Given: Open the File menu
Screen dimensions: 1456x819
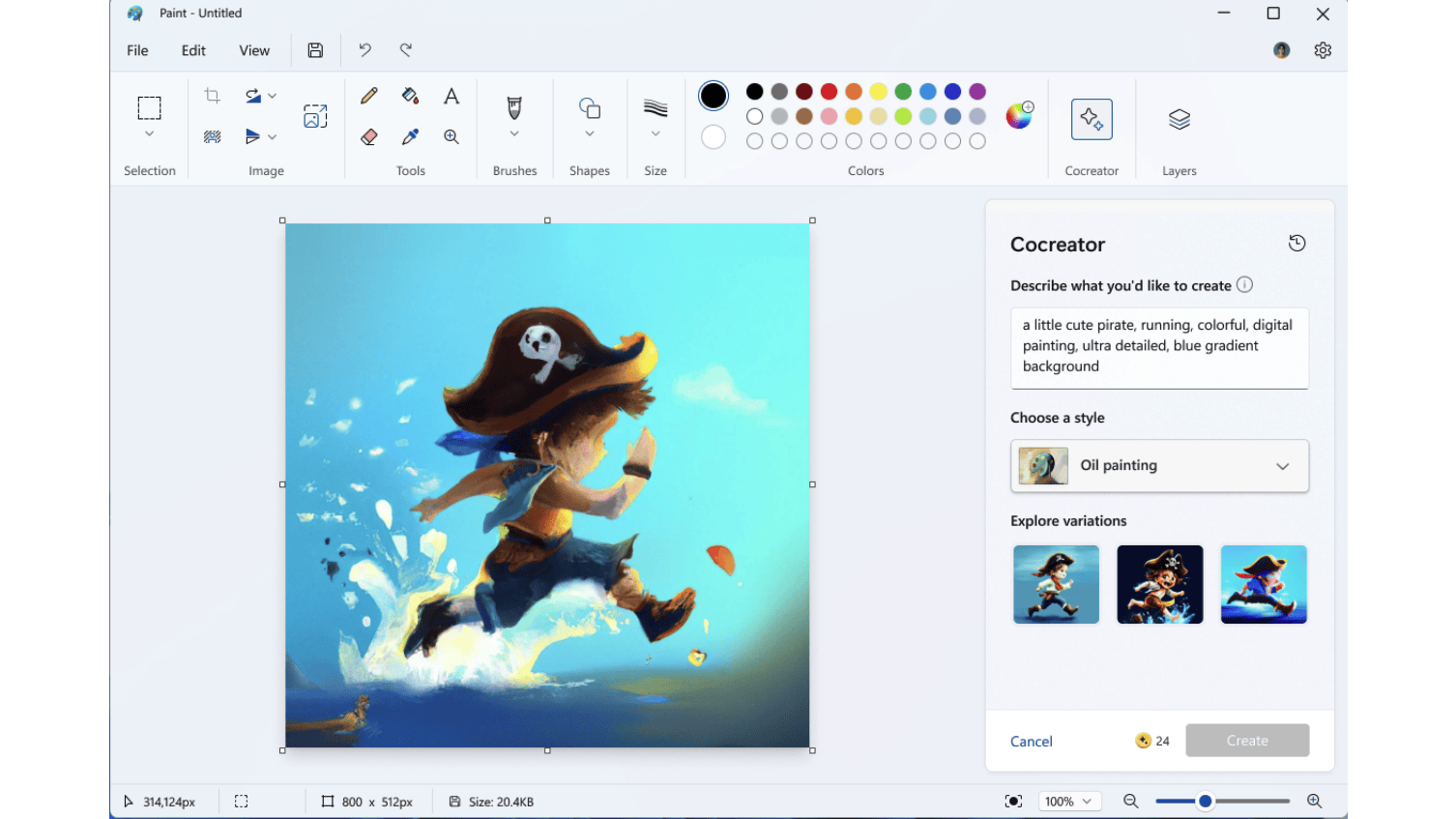Looking at the screenshot, I should pos(137,50).
